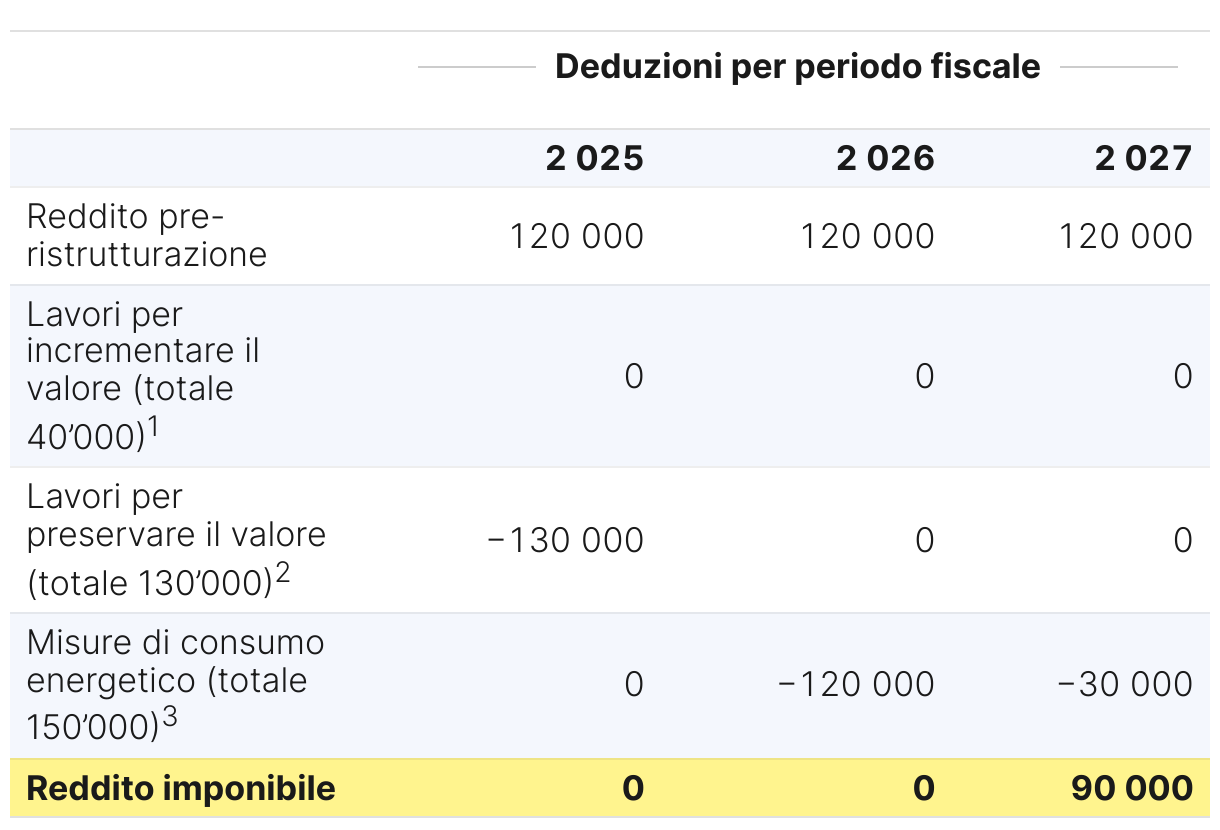Click footnote 1 next to 40'000
1220x830 pixels.
point(156,427)
